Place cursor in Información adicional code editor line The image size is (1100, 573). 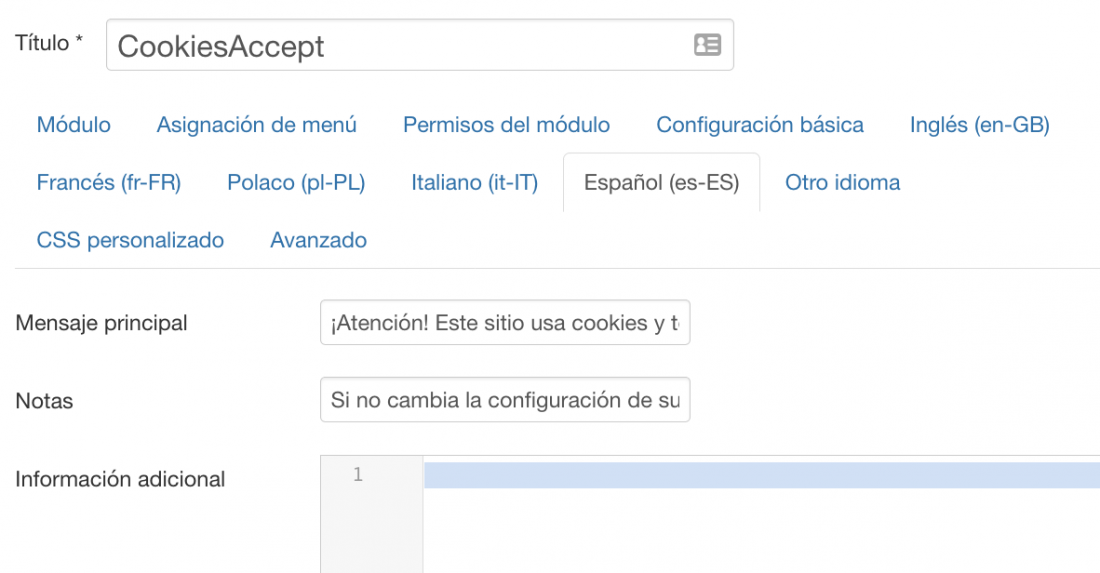(x=762, y=475)
